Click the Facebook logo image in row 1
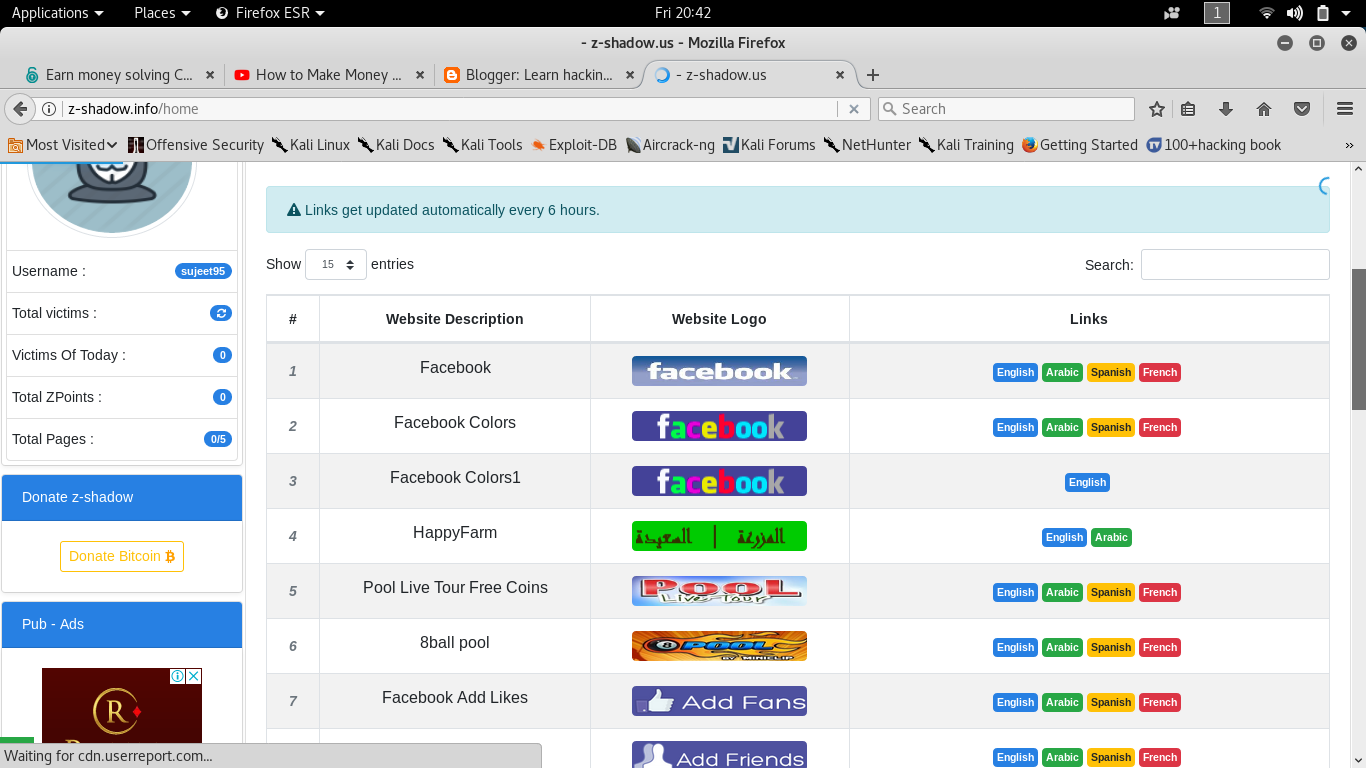The width and height of the screenshot is (1366, 768). 719,371
